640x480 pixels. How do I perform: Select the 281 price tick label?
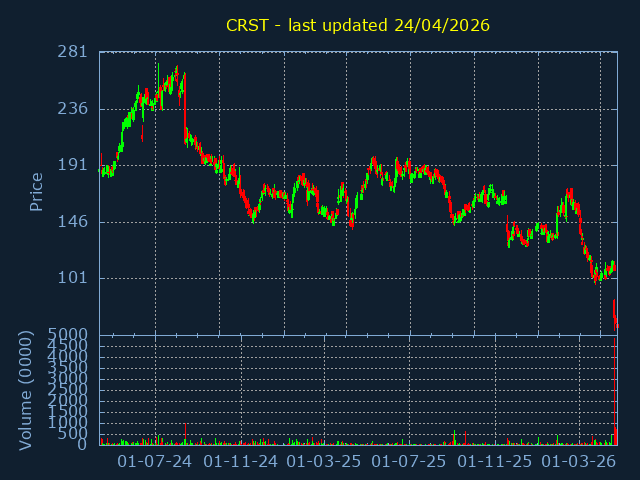click(x=74, y=52)
